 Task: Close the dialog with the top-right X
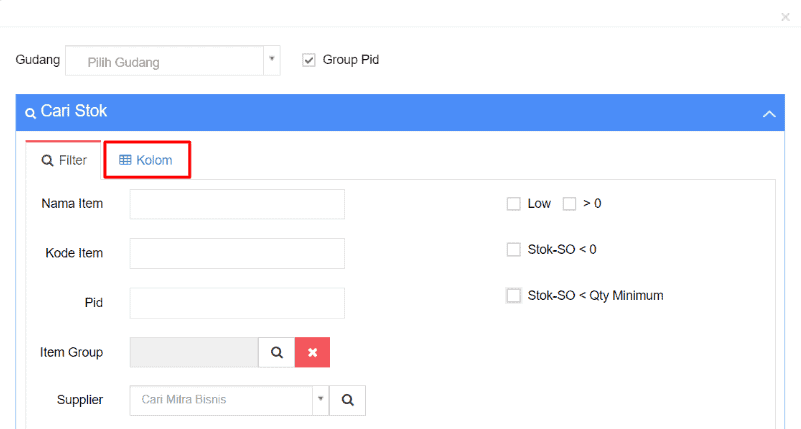tap(785, 17)
